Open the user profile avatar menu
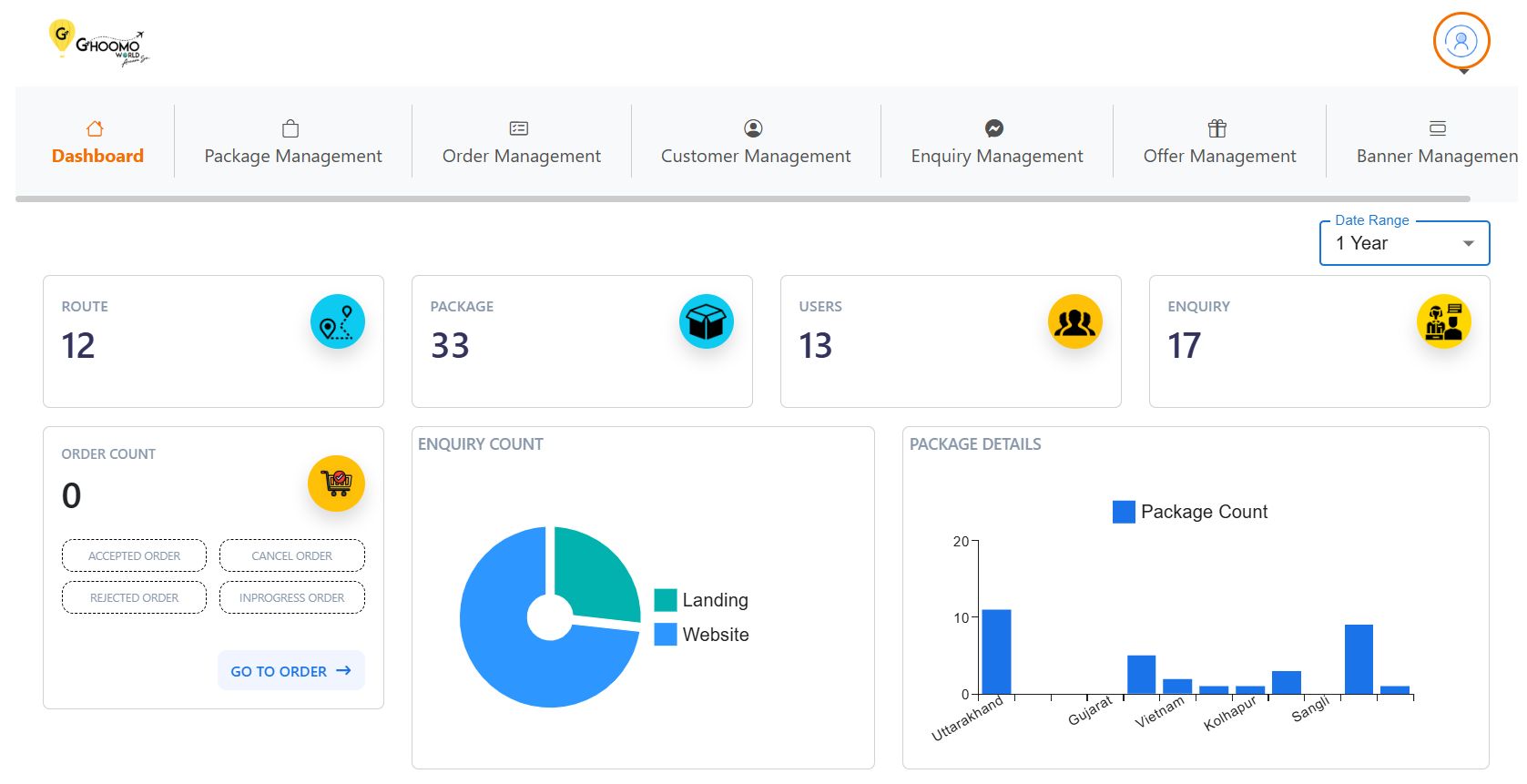Image resolution: width=1527 pixels, height=784 pixels. 1461,41
